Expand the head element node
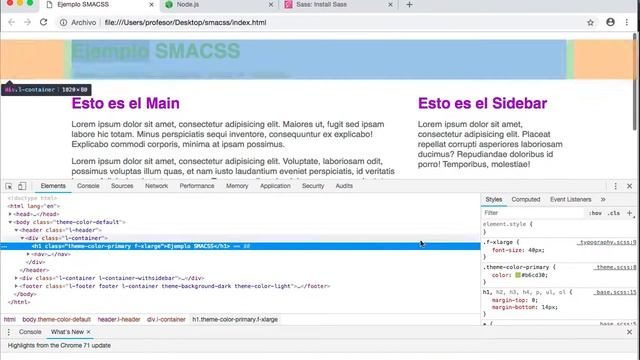The height and width of the screenshot is (360, 640). pos(10,214)
